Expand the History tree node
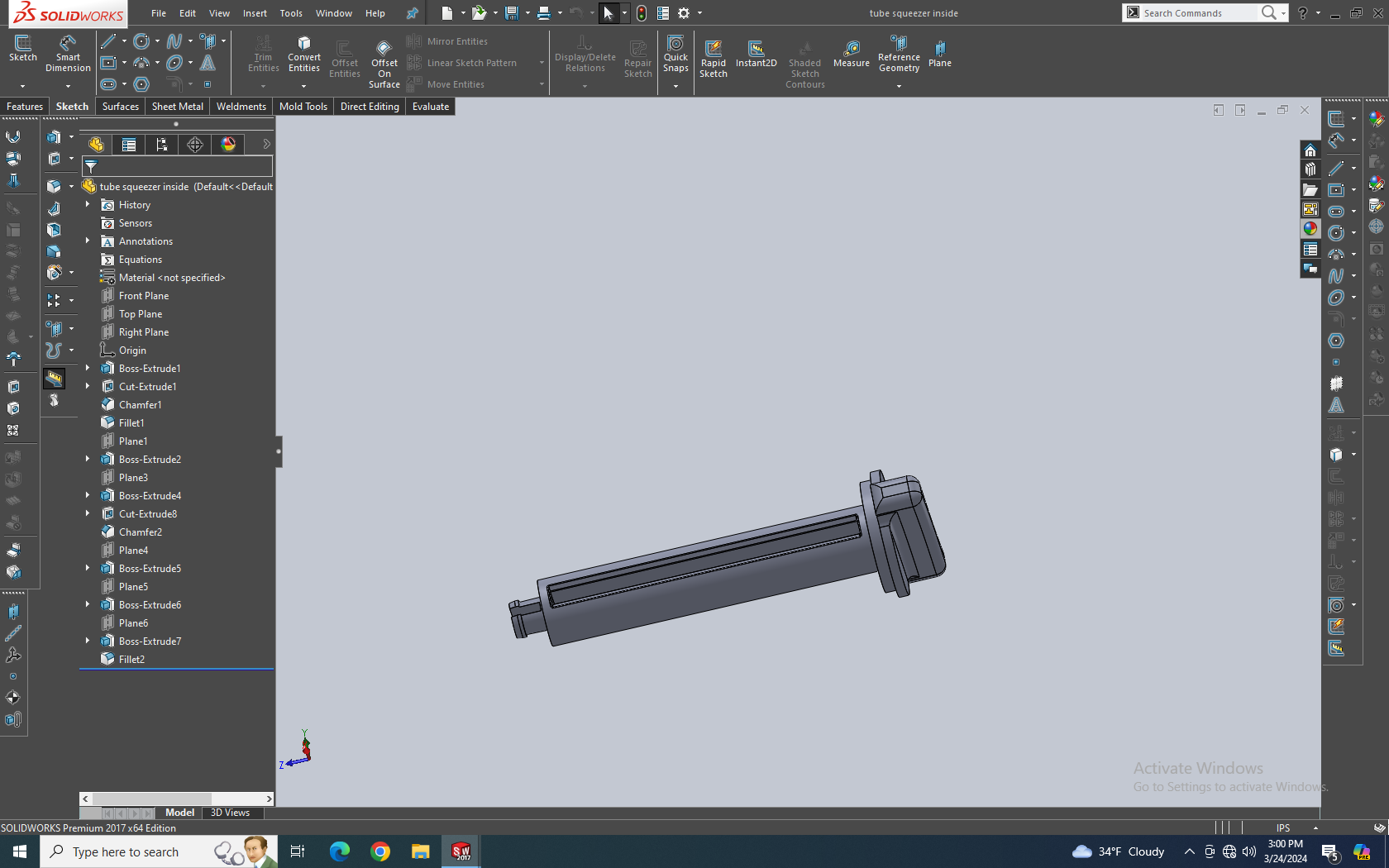1389x868 pixels. (x=88, y=204)
